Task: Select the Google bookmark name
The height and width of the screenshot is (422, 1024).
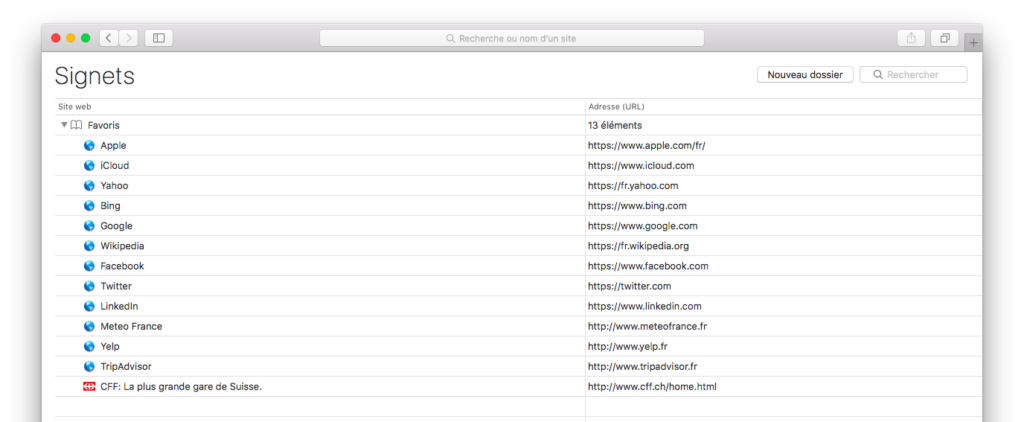Action: (116, 226)
